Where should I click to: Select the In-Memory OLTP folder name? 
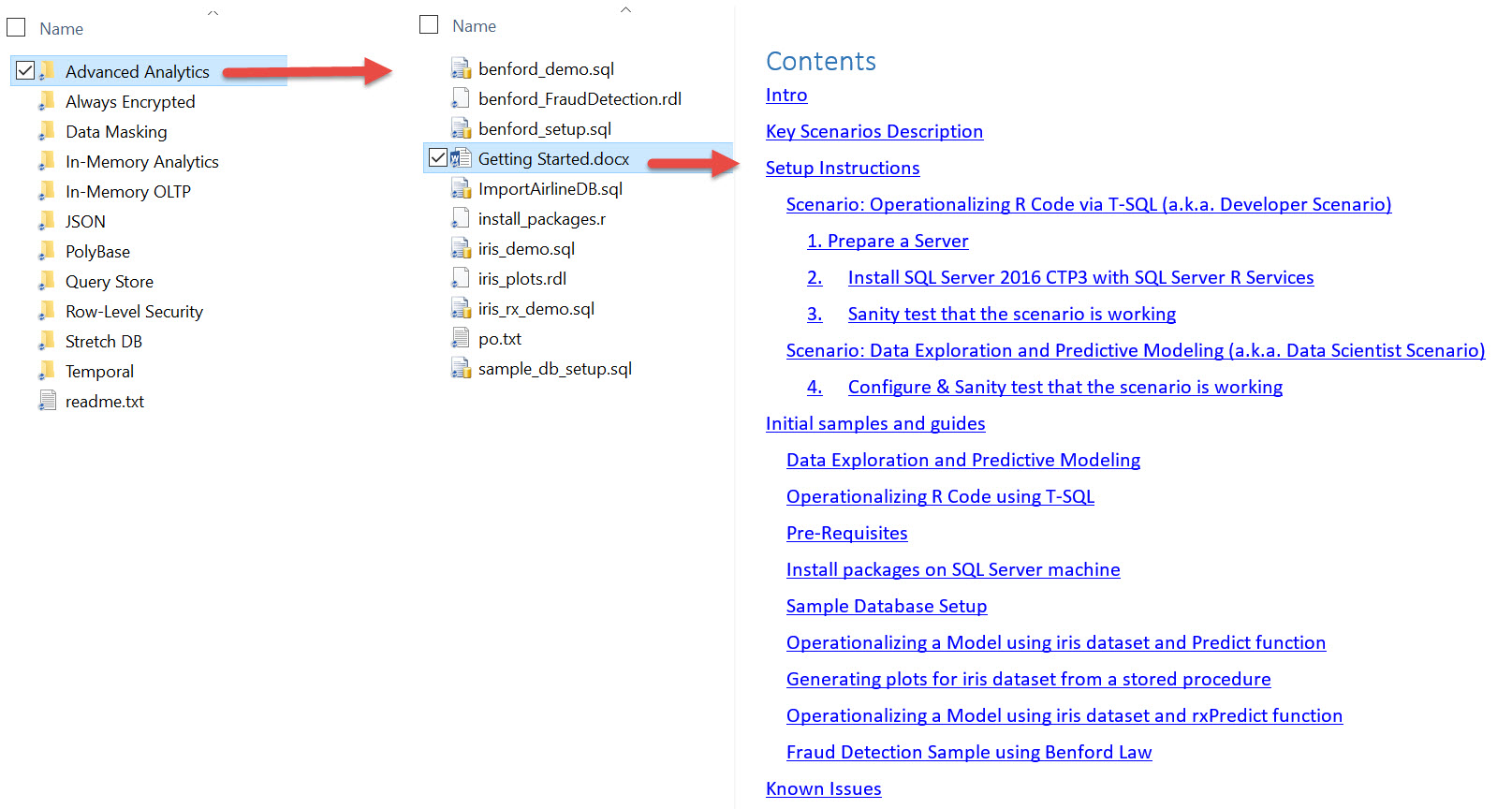click(128, 192)
